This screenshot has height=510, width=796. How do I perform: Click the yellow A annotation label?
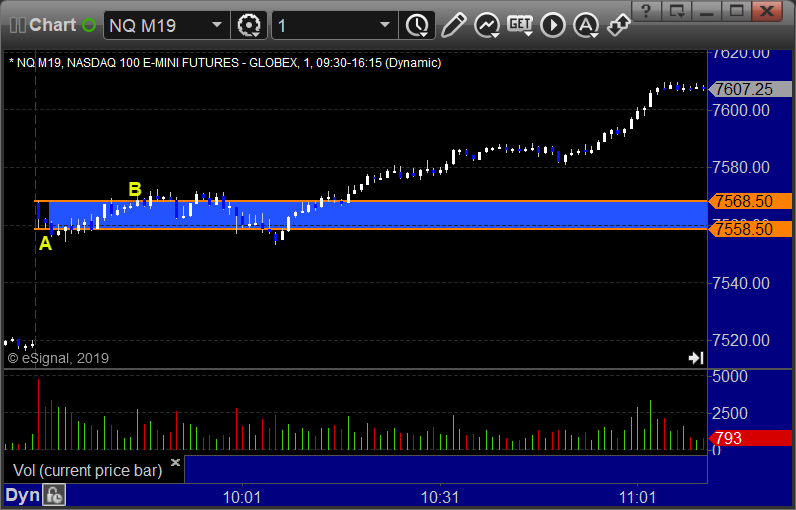tap(45, 244)
